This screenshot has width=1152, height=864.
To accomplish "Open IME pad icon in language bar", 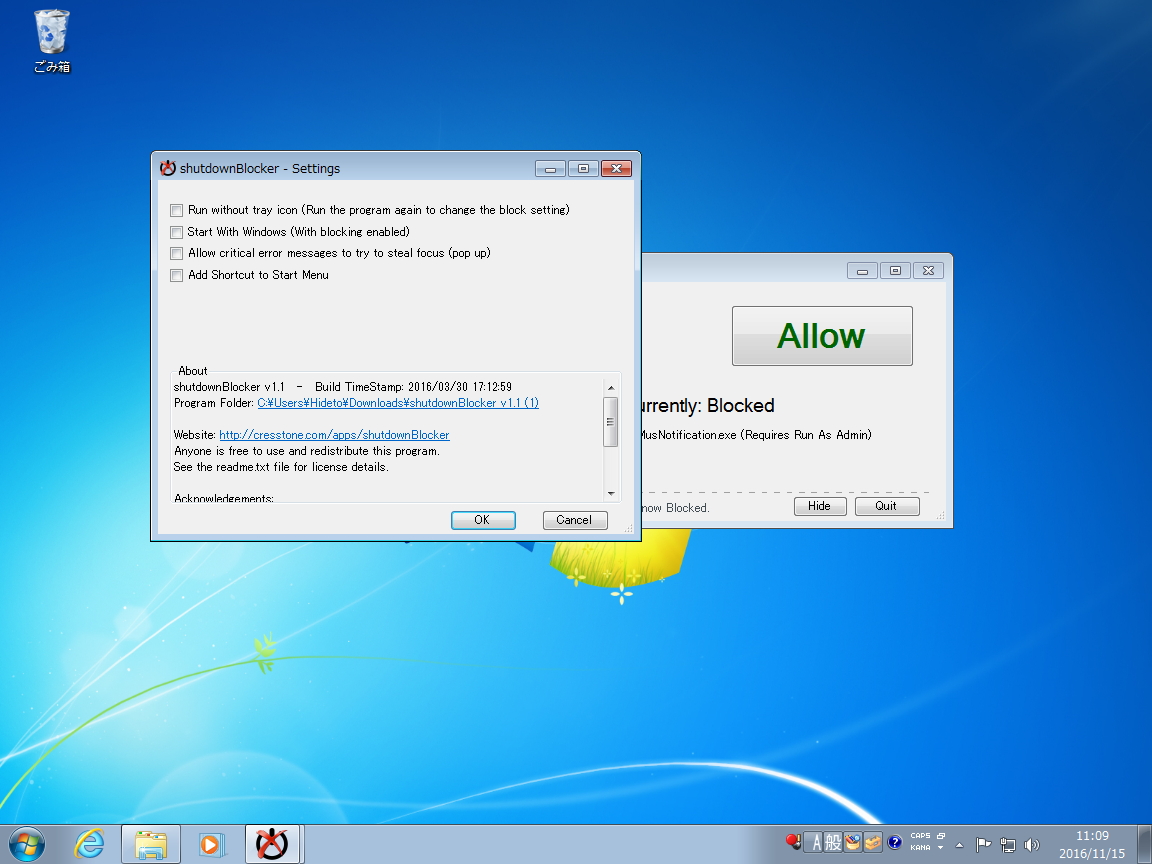I will click(x=852, y=842).
